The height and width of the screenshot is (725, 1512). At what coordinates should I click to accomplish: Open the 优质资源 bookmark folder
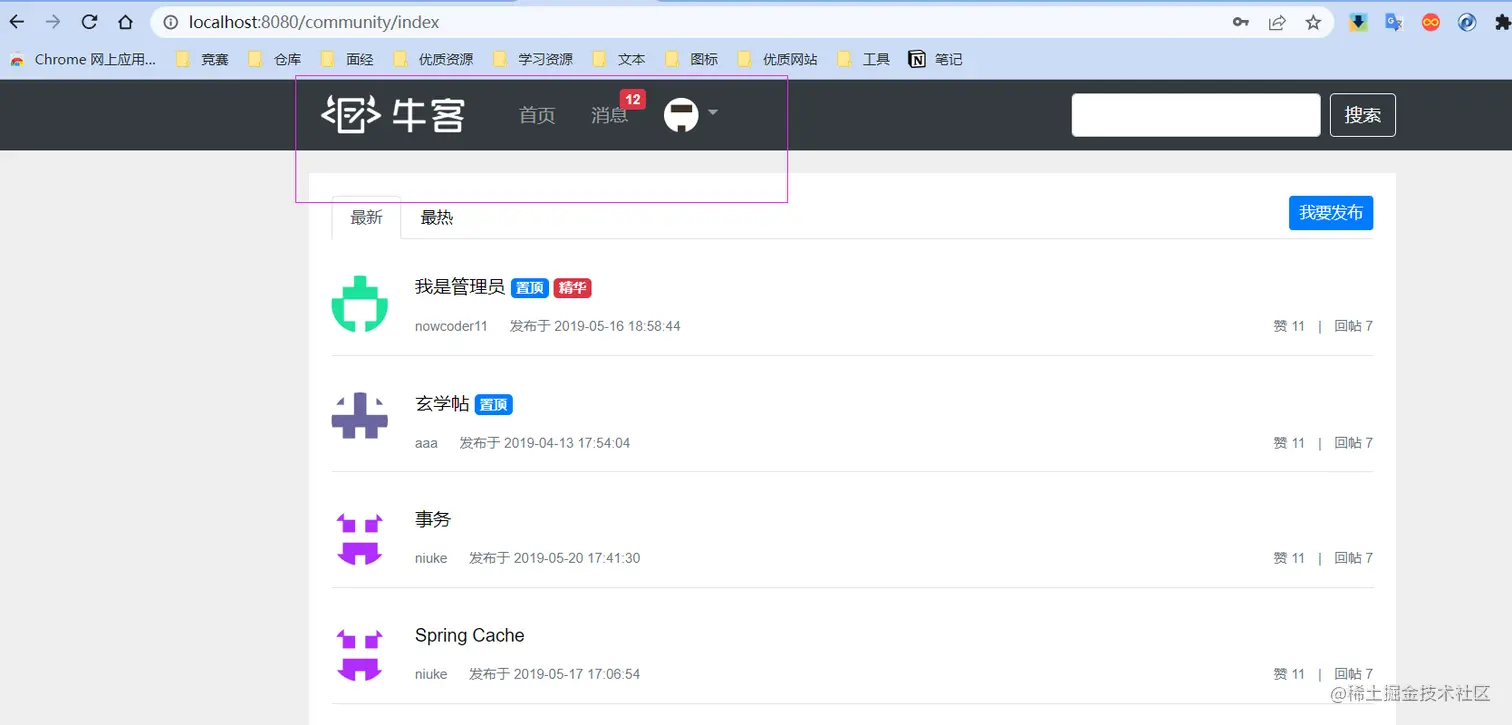tap(433, 59)
